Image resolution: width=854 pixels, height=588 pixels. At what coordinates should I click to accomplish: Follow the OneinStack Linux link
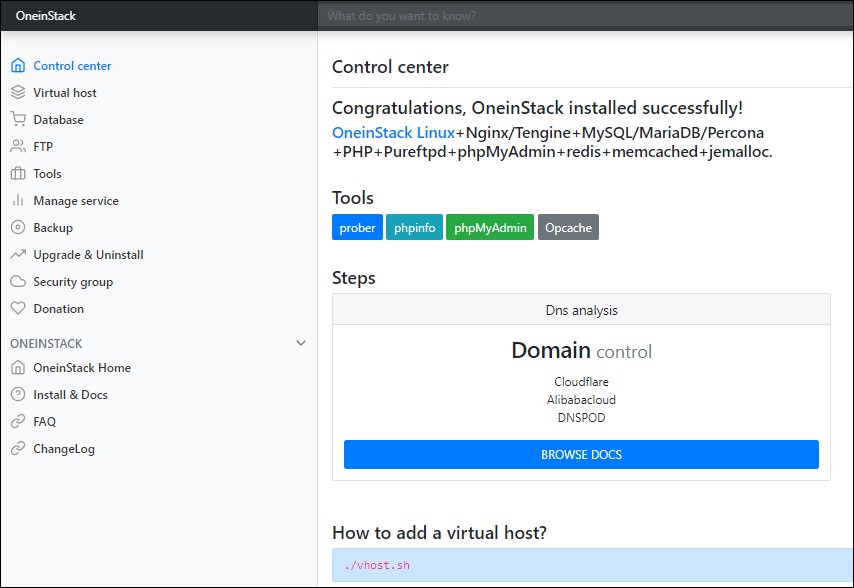click(393, 133)
